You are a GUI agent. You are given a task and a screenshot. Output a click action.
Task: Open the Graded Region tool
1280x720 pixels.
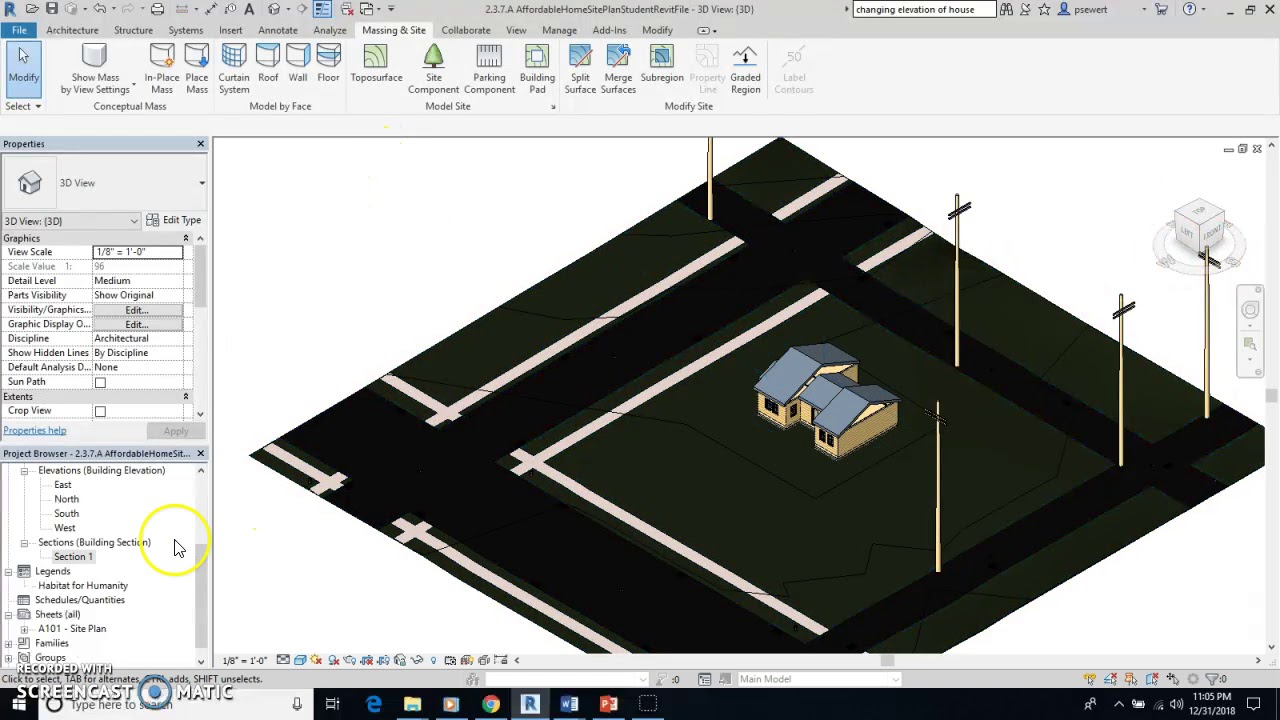[x=745, y=69]
